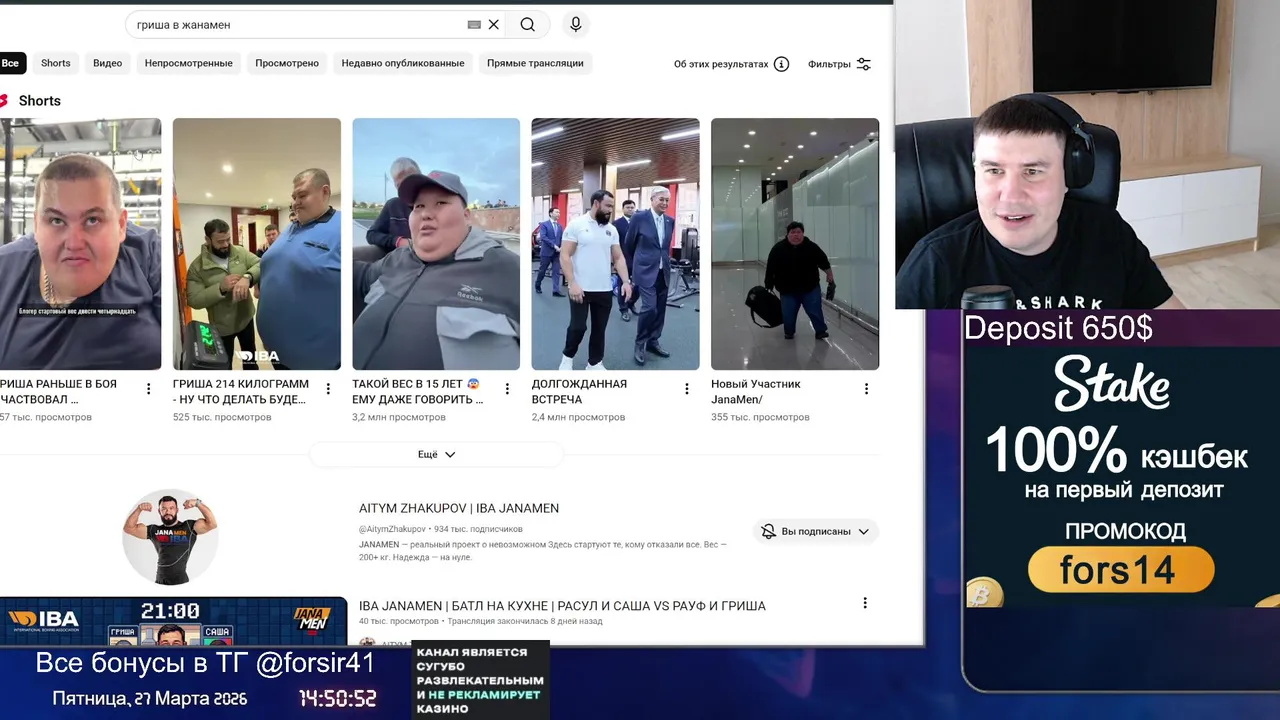Open info icon next to 'Об этих результатах'
1280x720 pixels.
782,64
